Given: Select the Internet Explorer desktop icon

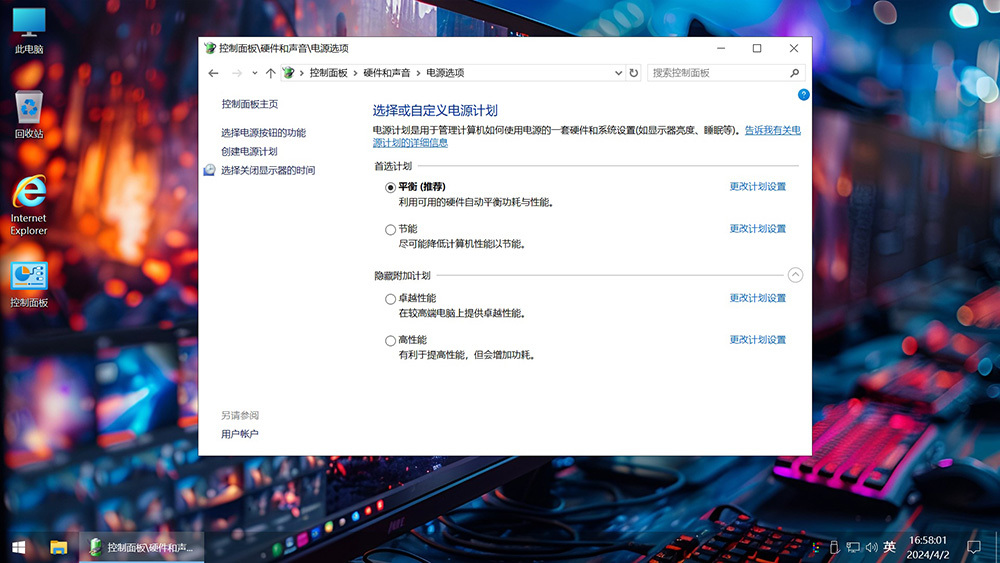Looking at the screenshot, I should coord(29,204).
